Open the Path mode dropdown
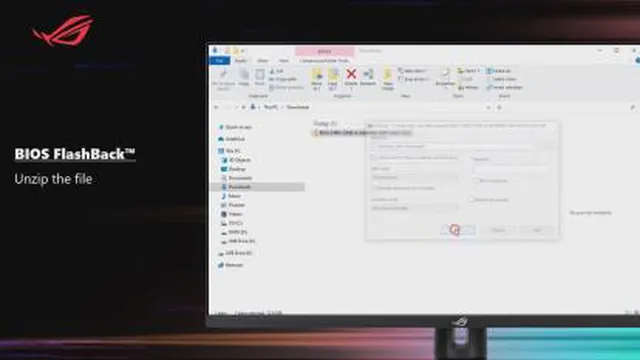640x360 pixels. click(x=414, y=177)
